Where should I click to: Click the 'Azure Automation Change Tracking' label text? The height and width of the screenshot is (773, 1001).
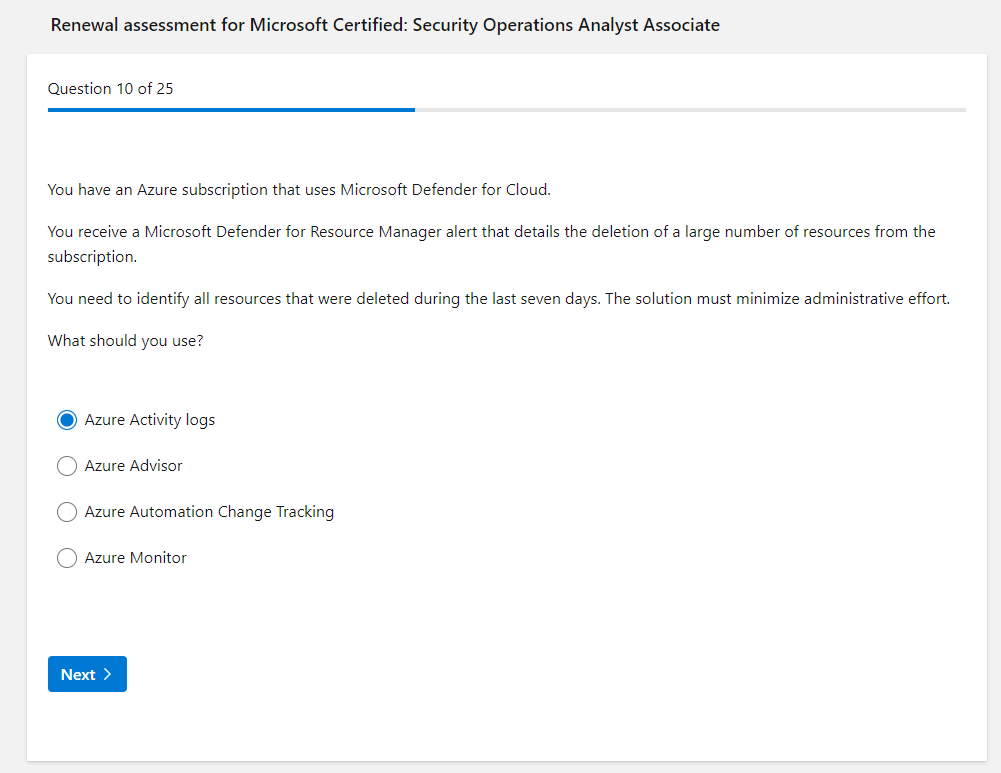[209, 512]
